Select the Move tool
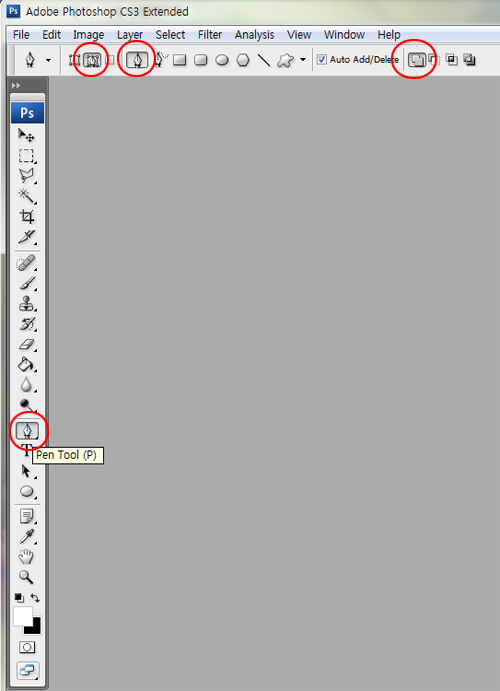500x691 pixels. pyautogui.click(x=26, y=135)
